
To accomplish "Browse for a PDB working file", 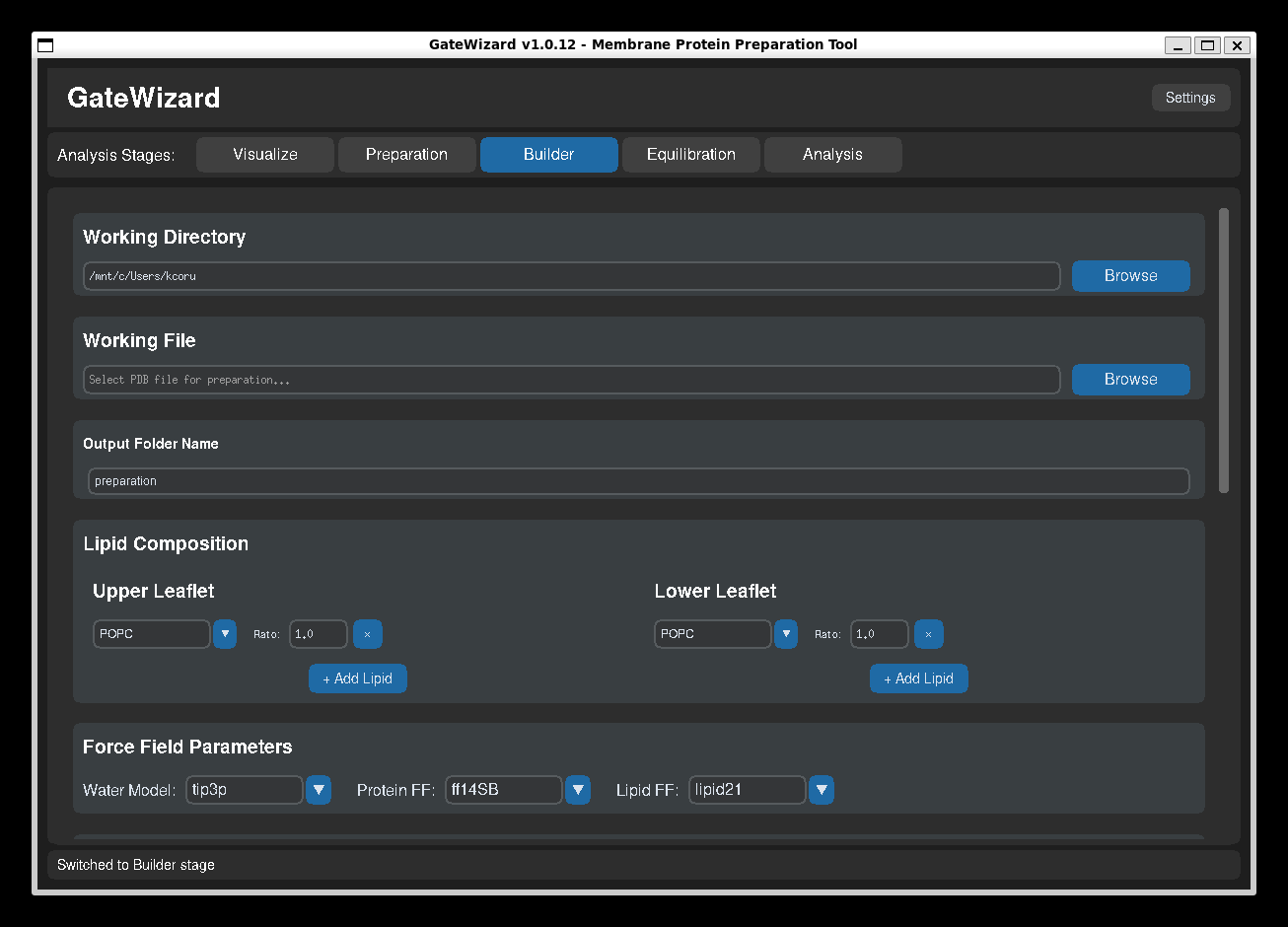I will (x=1130, y=380).
